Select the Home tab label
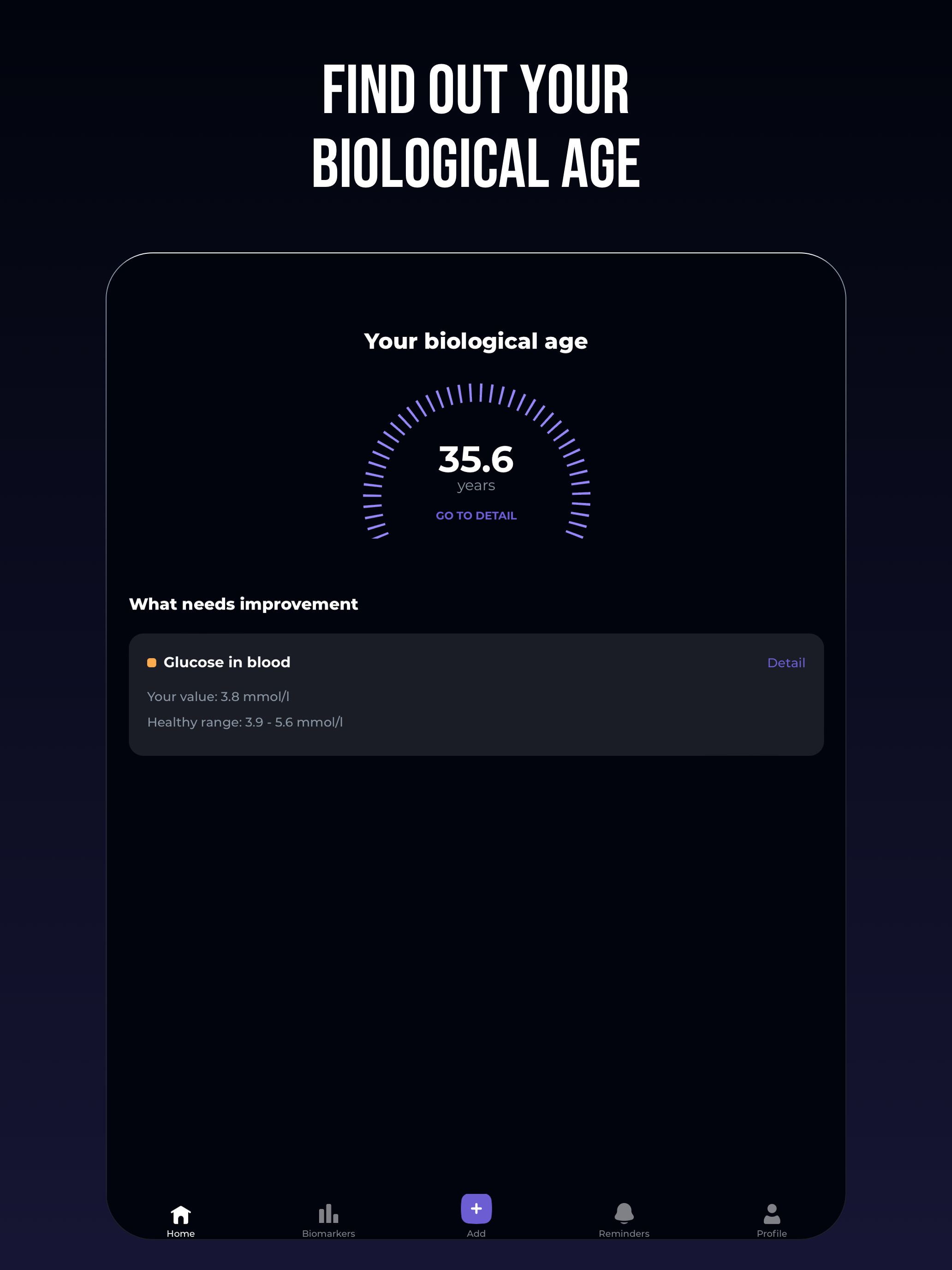This screenshot has width=952, height=1270. click(180, 1233)
